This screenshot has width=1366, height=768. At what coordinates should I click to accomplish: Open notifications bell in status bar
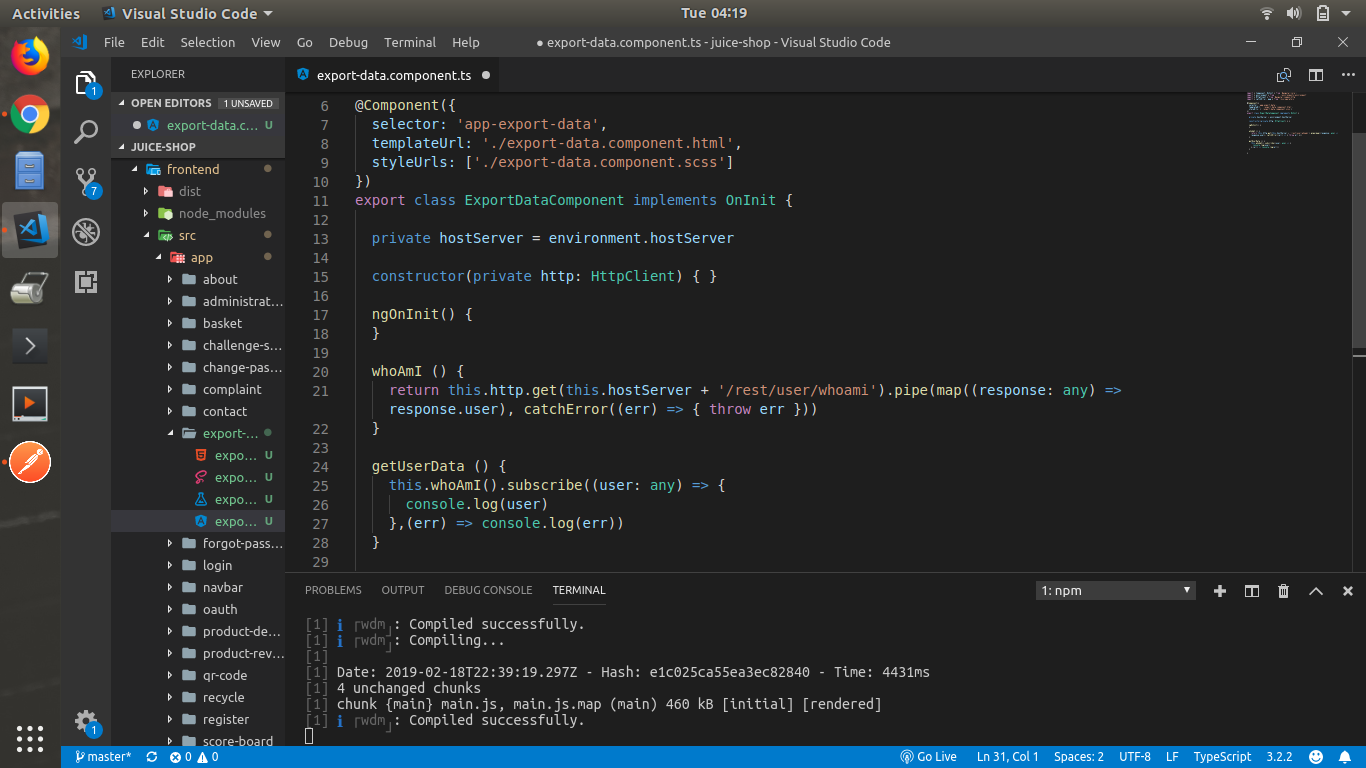[x=1346, y=757]
